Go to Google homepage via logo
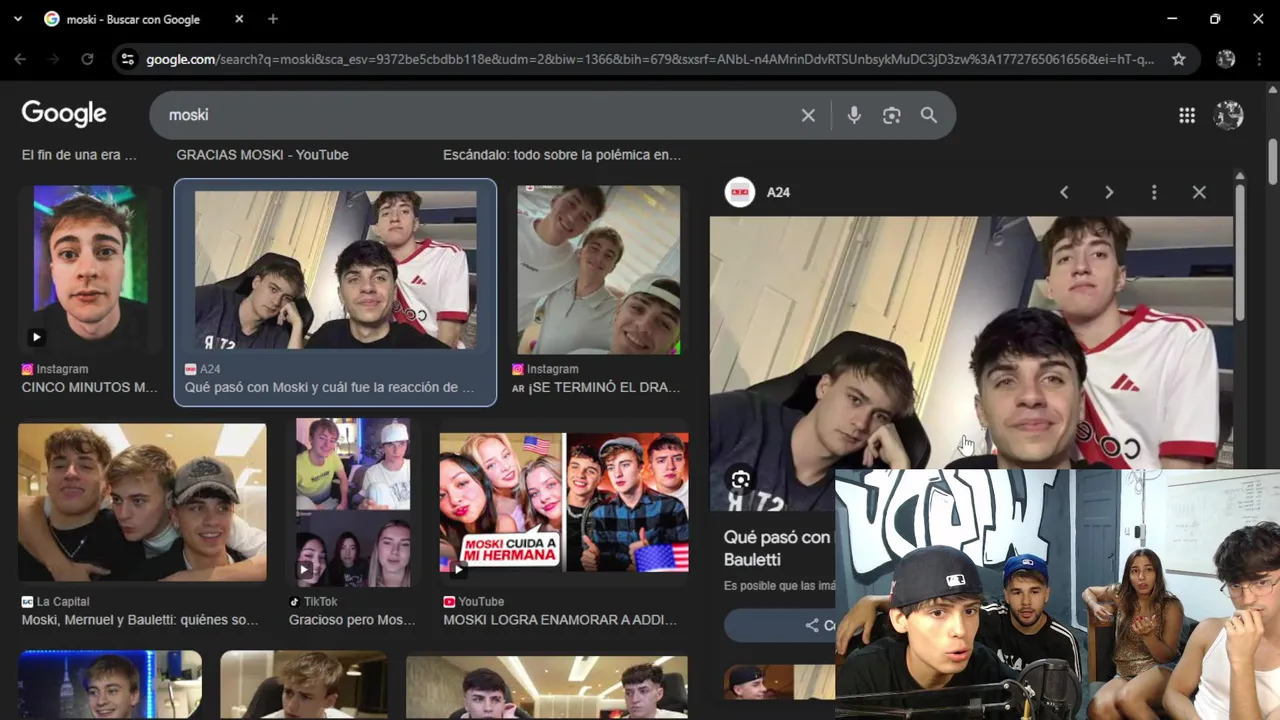Viewport: 1280px width, 720px height. click(64, 114)
